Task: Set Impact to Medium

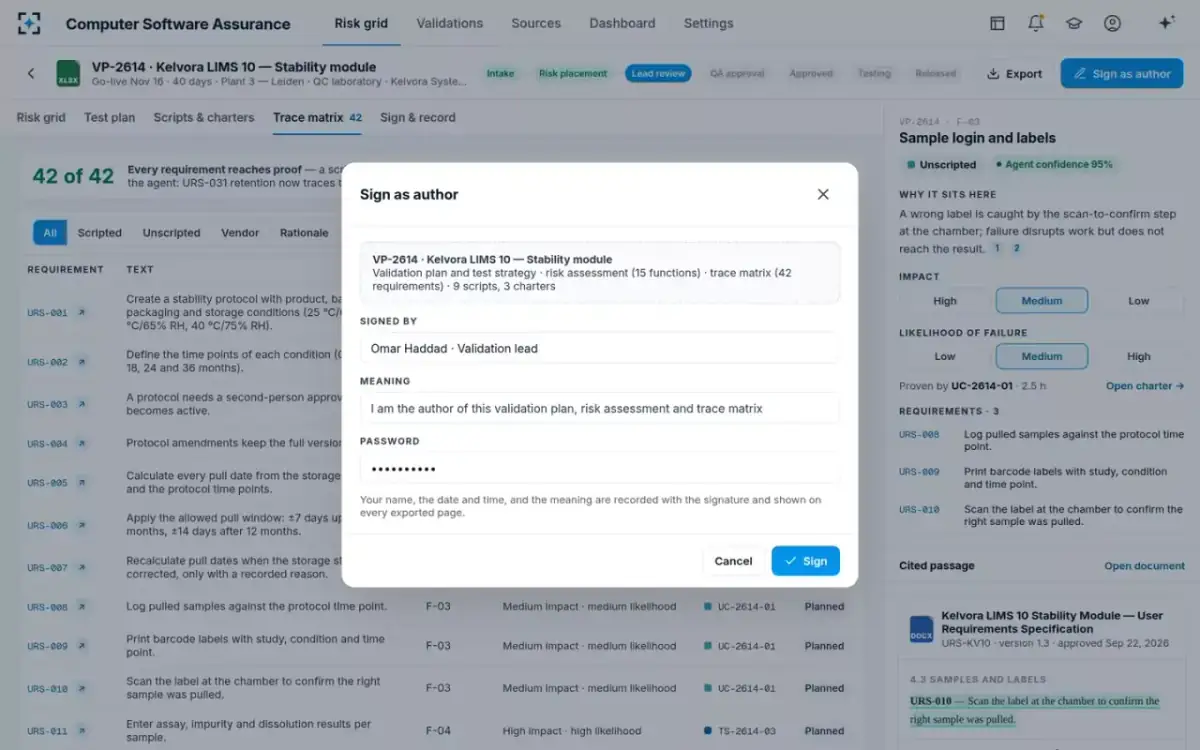Action: click(x=1042, y=301)
